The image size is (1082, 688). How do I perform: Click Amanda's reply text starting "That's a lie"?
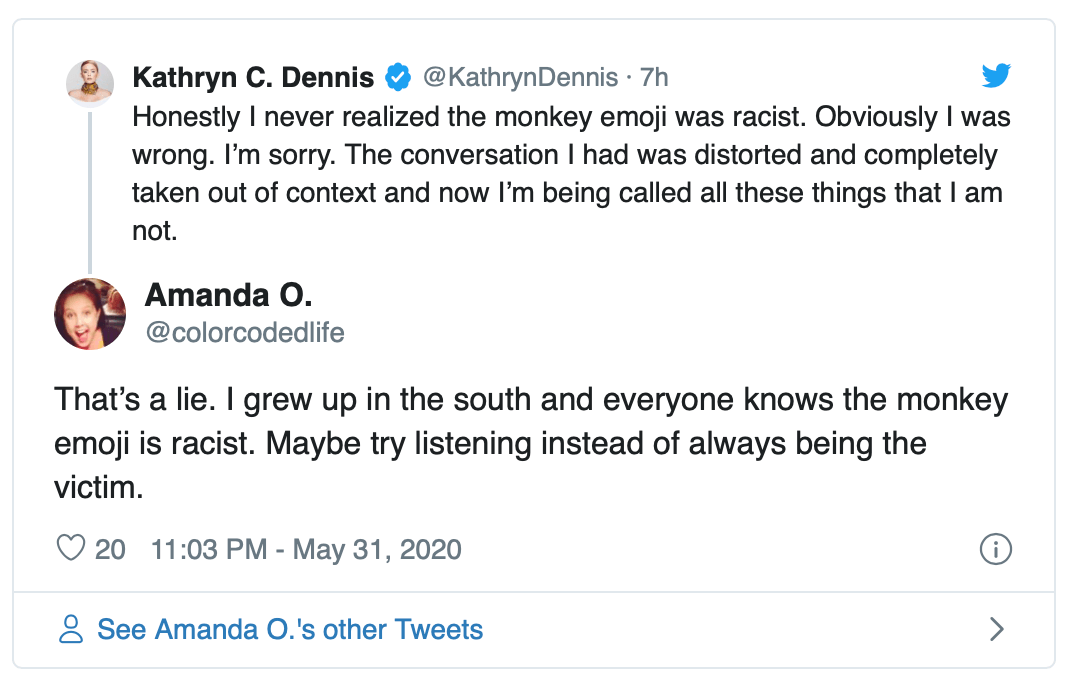[x=530, y=443]
